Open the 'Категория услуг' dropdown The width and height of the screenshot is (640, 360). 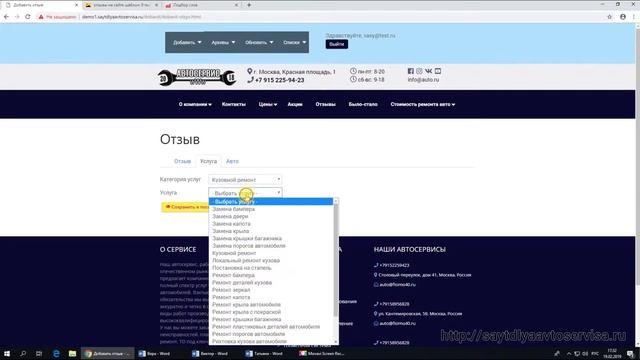tap(245, 180)
